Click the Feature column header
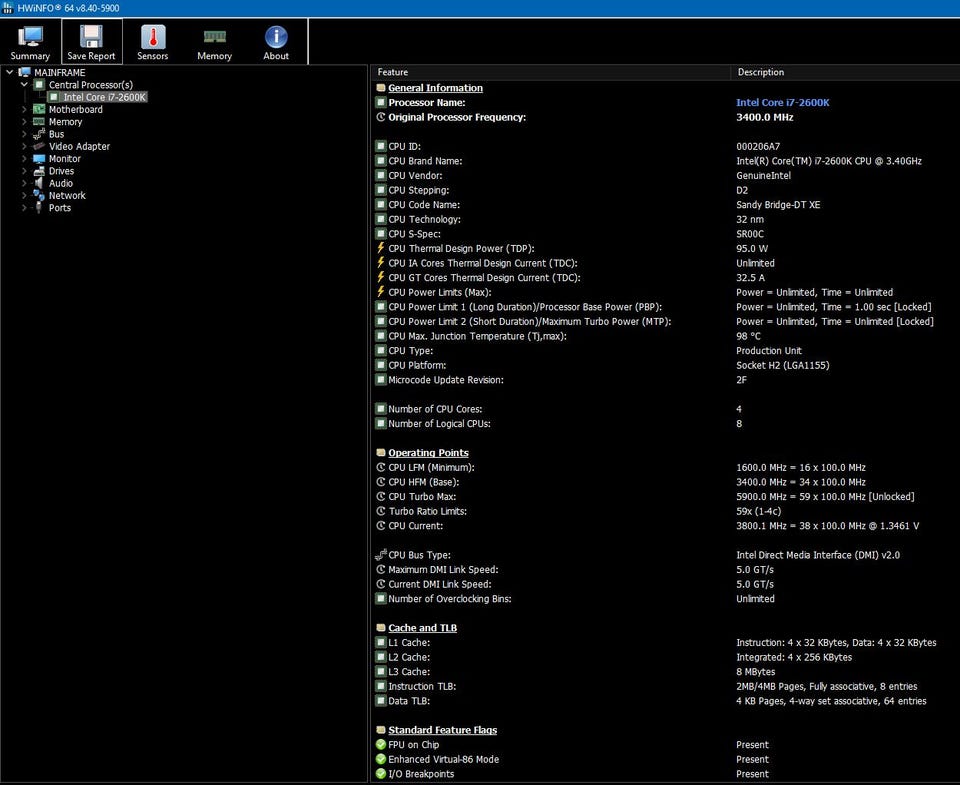960x785 pixels. [x=392, y=72]
